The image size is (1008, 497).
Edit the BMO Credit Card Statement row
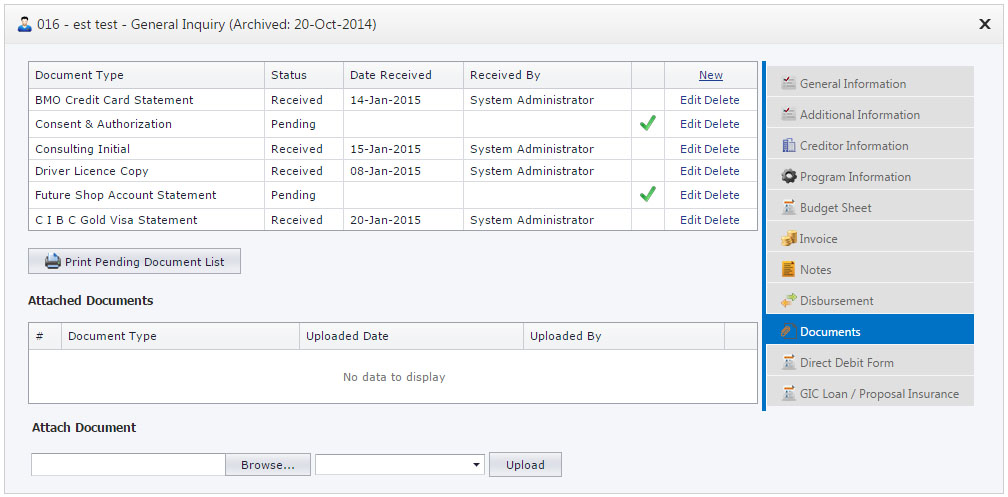pyautogui.click(x=690, y=100)
